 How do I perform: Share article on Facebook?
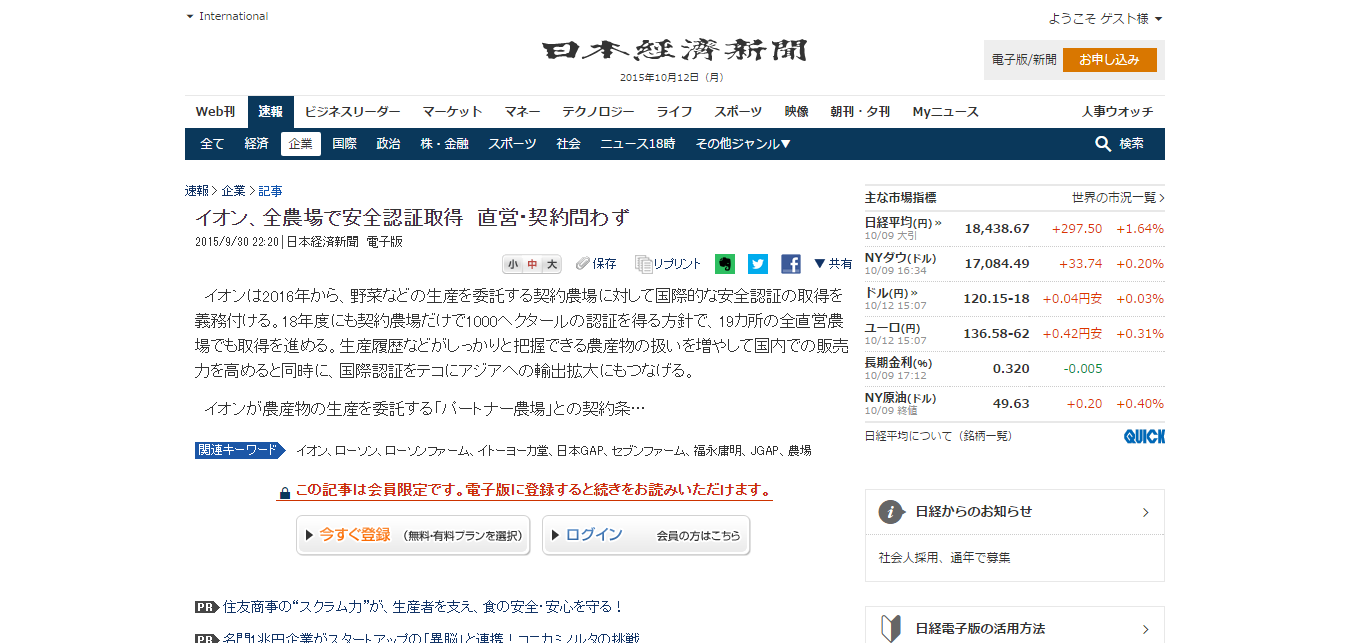pos(791,264)
